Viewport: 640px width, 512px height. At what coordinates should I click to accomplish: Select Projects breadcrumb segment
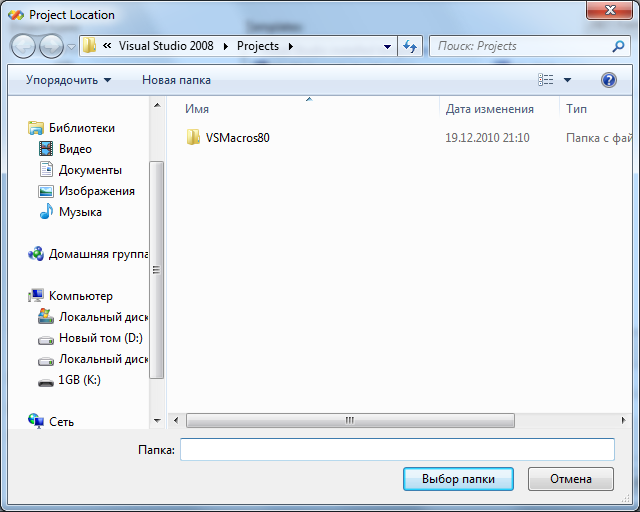tap(258, 46)
